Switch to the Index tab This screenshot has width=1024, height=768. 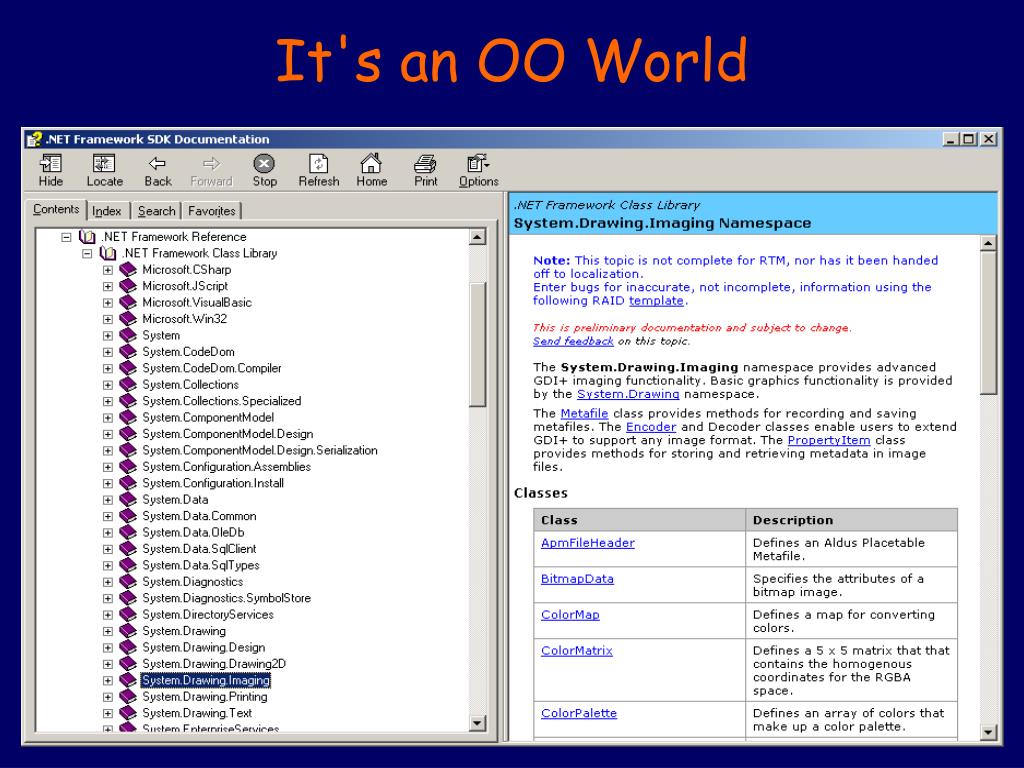106,211
